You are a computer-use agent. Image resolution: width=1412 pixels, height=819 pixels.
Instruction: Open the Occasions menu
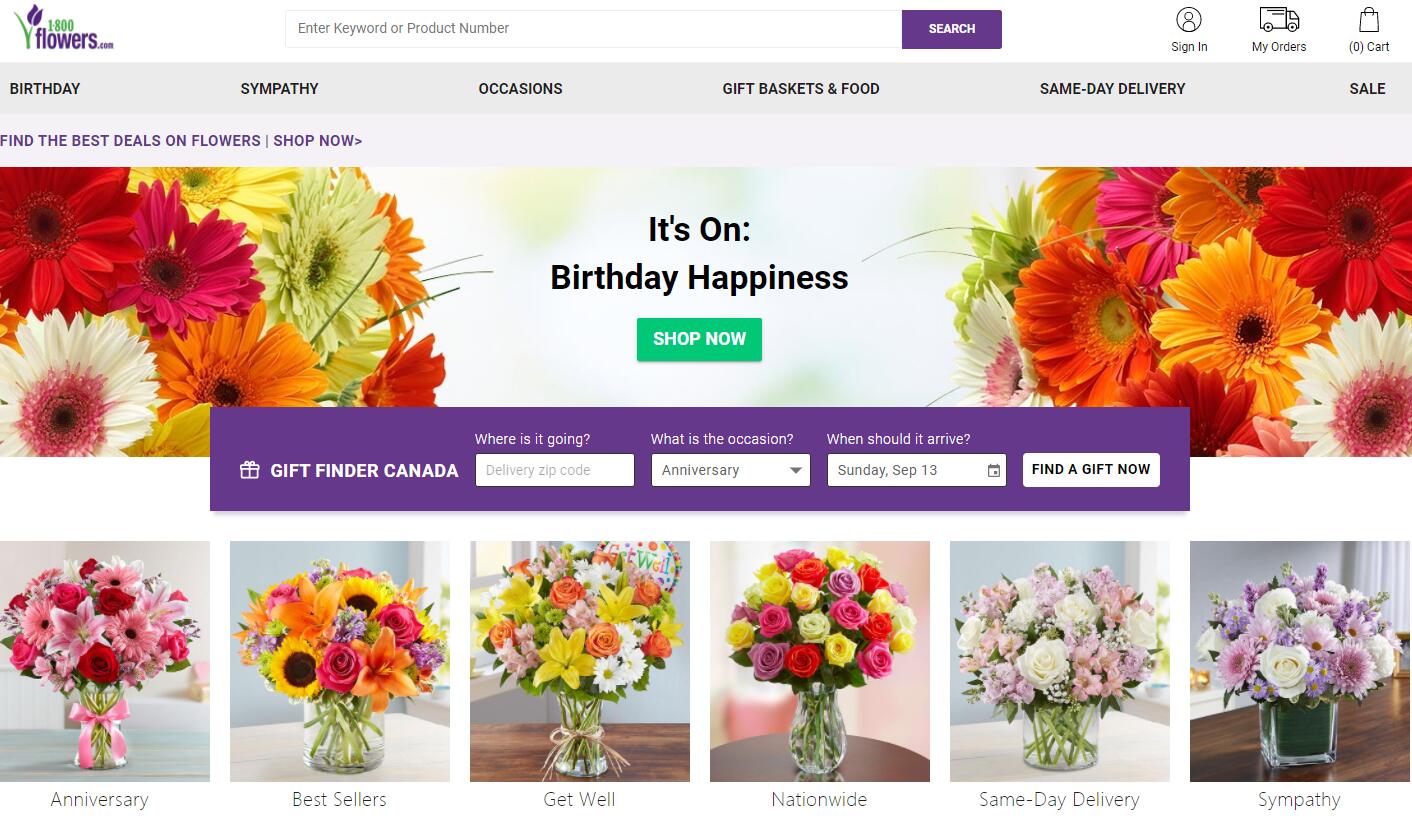[521, 89]
